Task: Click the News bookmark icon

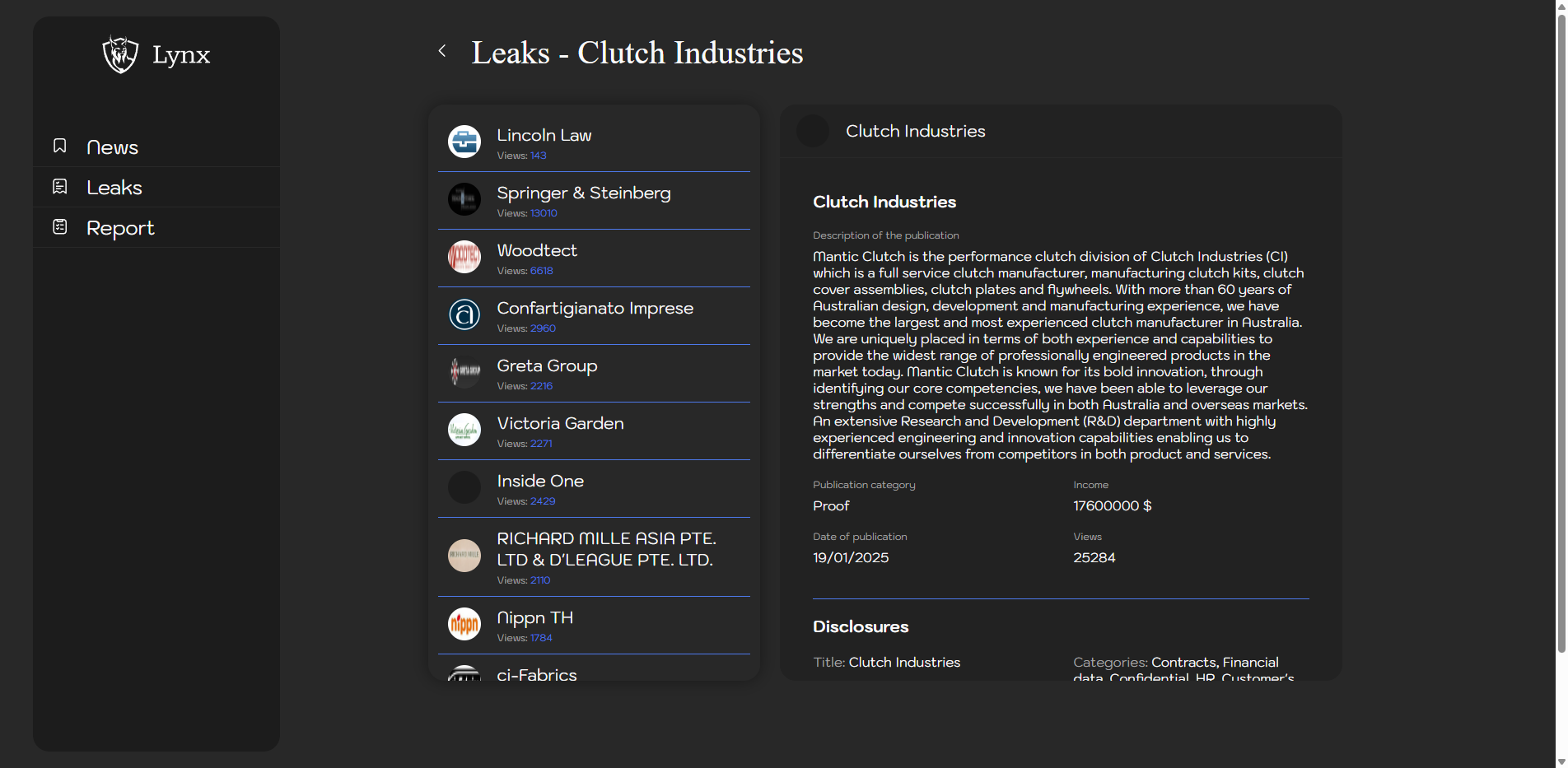Action: coord(60,146)
